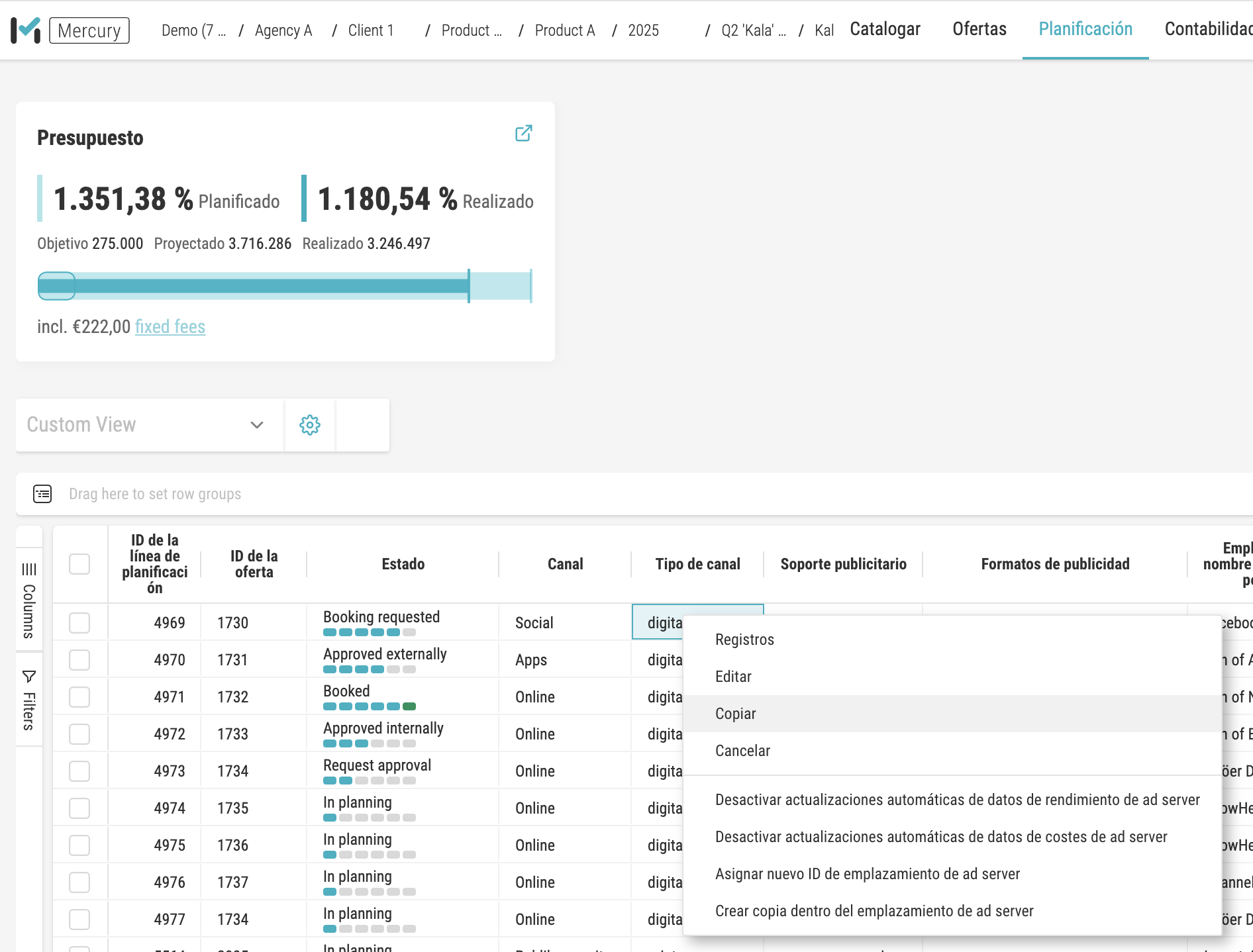This screenshot has width=1253, height=952.
Task: Check the row checkbox for line 4971
Action: click(79, 696)
